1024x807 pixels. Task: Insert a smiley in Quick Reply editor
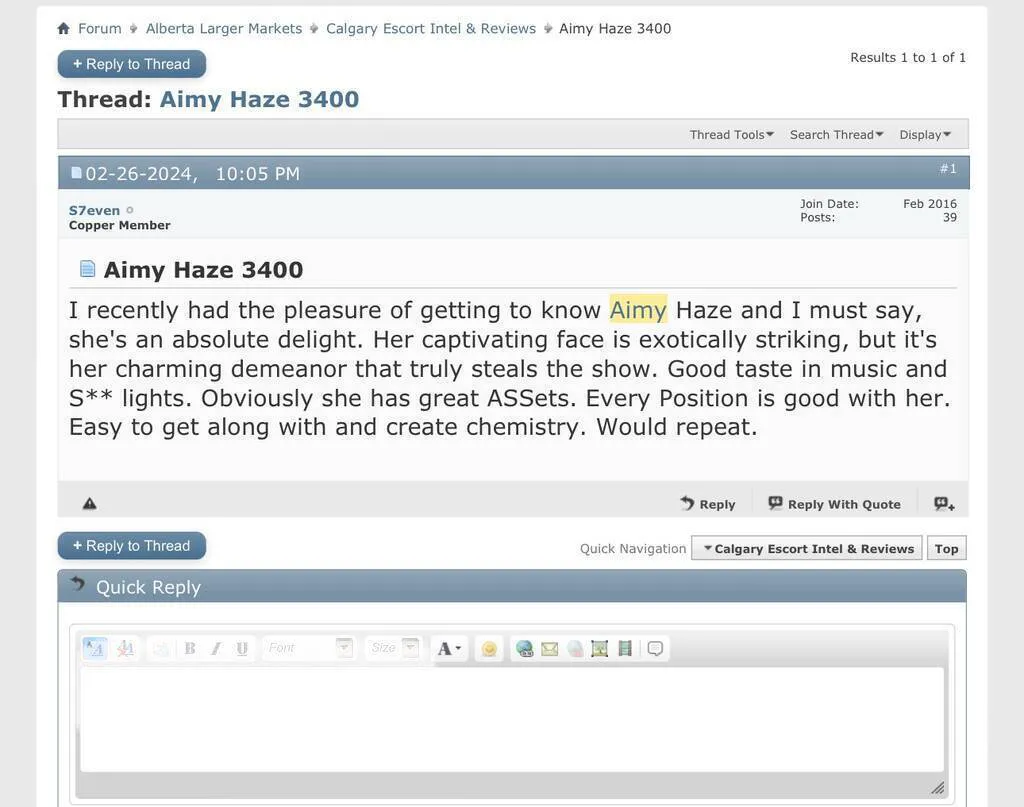tap(489, 649)
